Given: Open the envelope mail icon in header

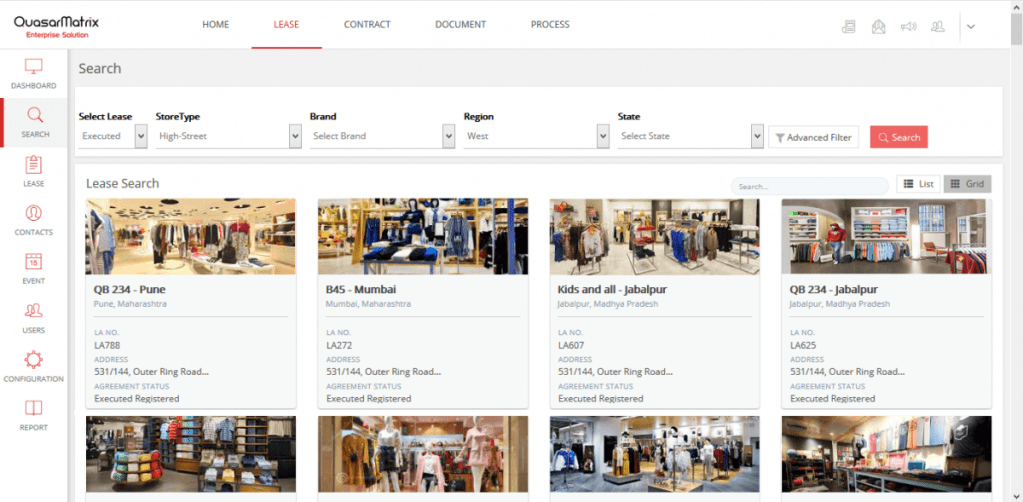Looking at the screenshot, I should (x=878, y=27).
